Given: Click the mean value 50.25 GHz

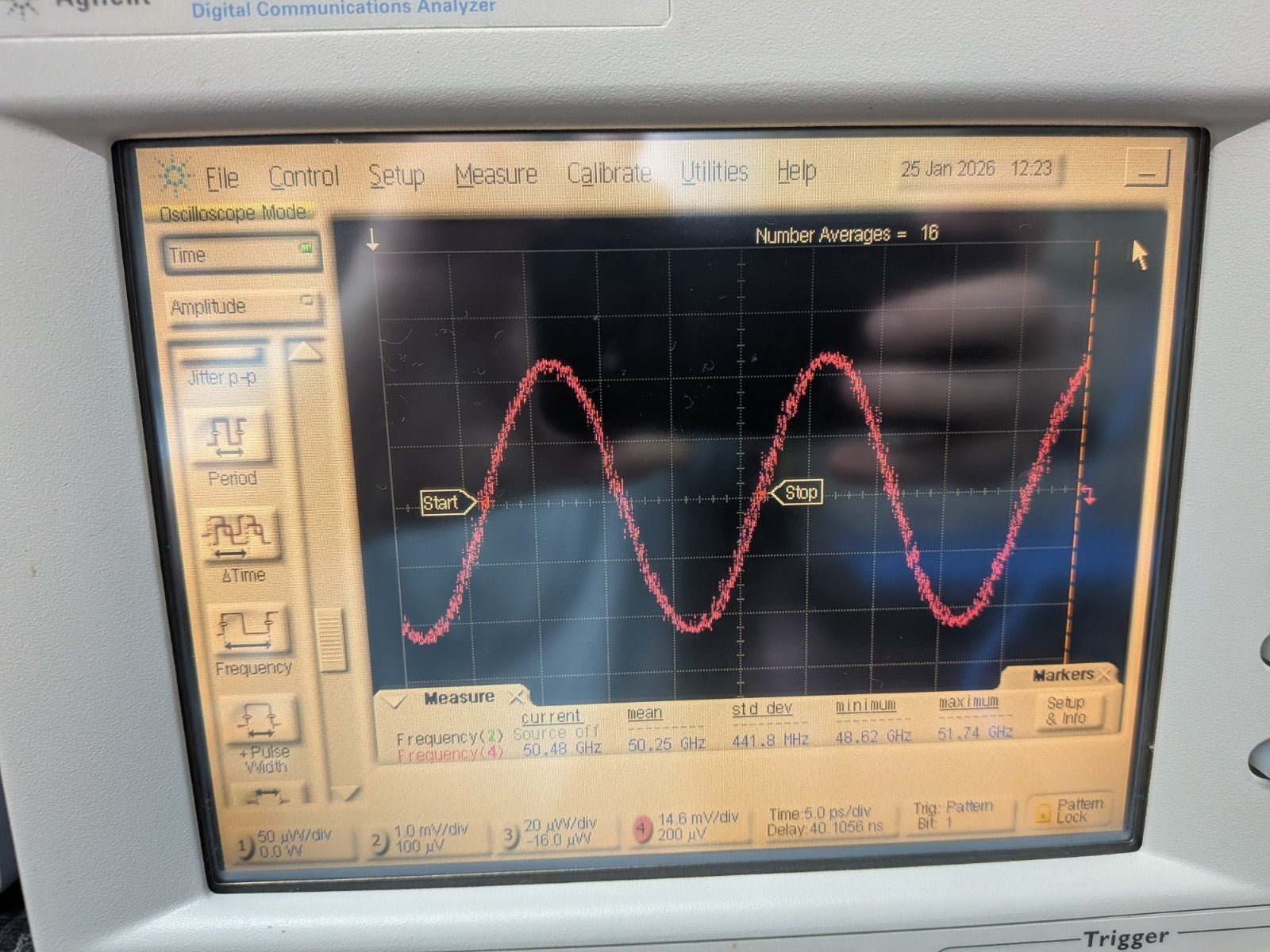Looking at the screenshot, I should pos(667,743).
